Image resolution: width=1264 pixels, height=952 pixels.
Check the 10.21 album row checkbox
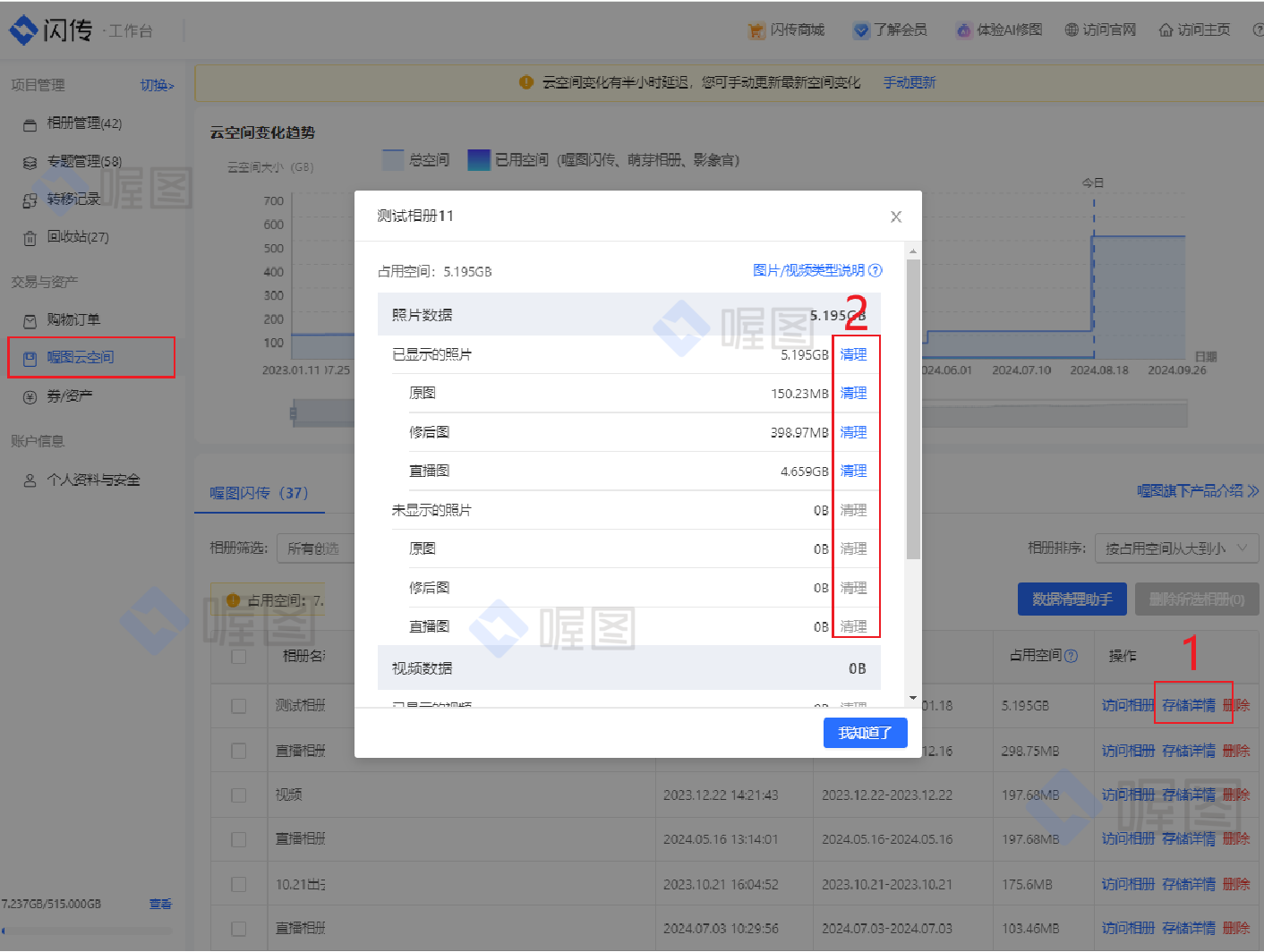click(238, 884)
